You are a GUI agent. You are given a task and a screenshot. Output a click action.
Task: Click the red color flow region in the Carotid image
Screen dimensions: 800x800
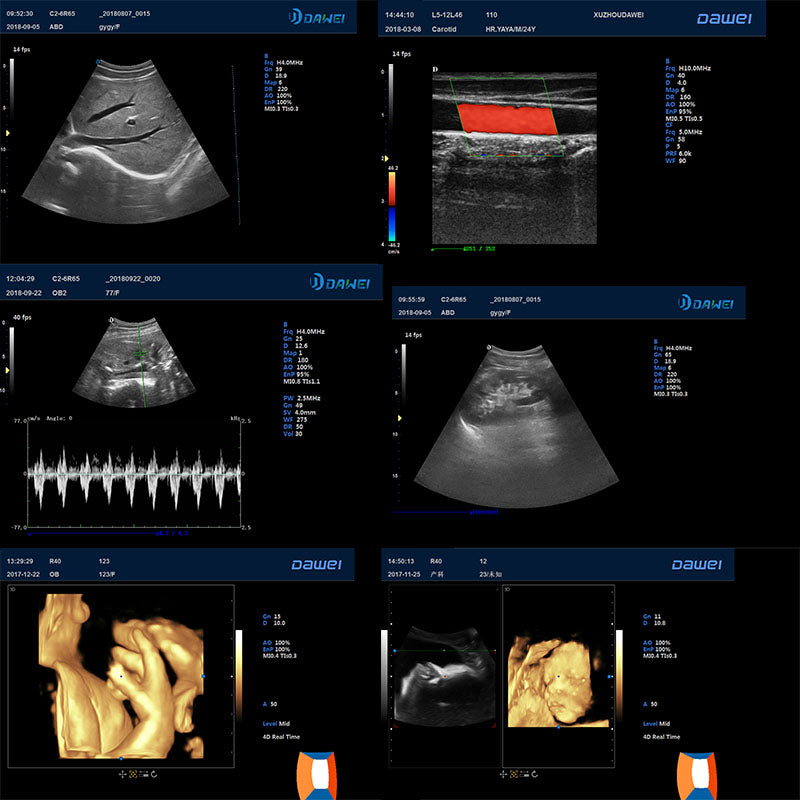[507, 119]
